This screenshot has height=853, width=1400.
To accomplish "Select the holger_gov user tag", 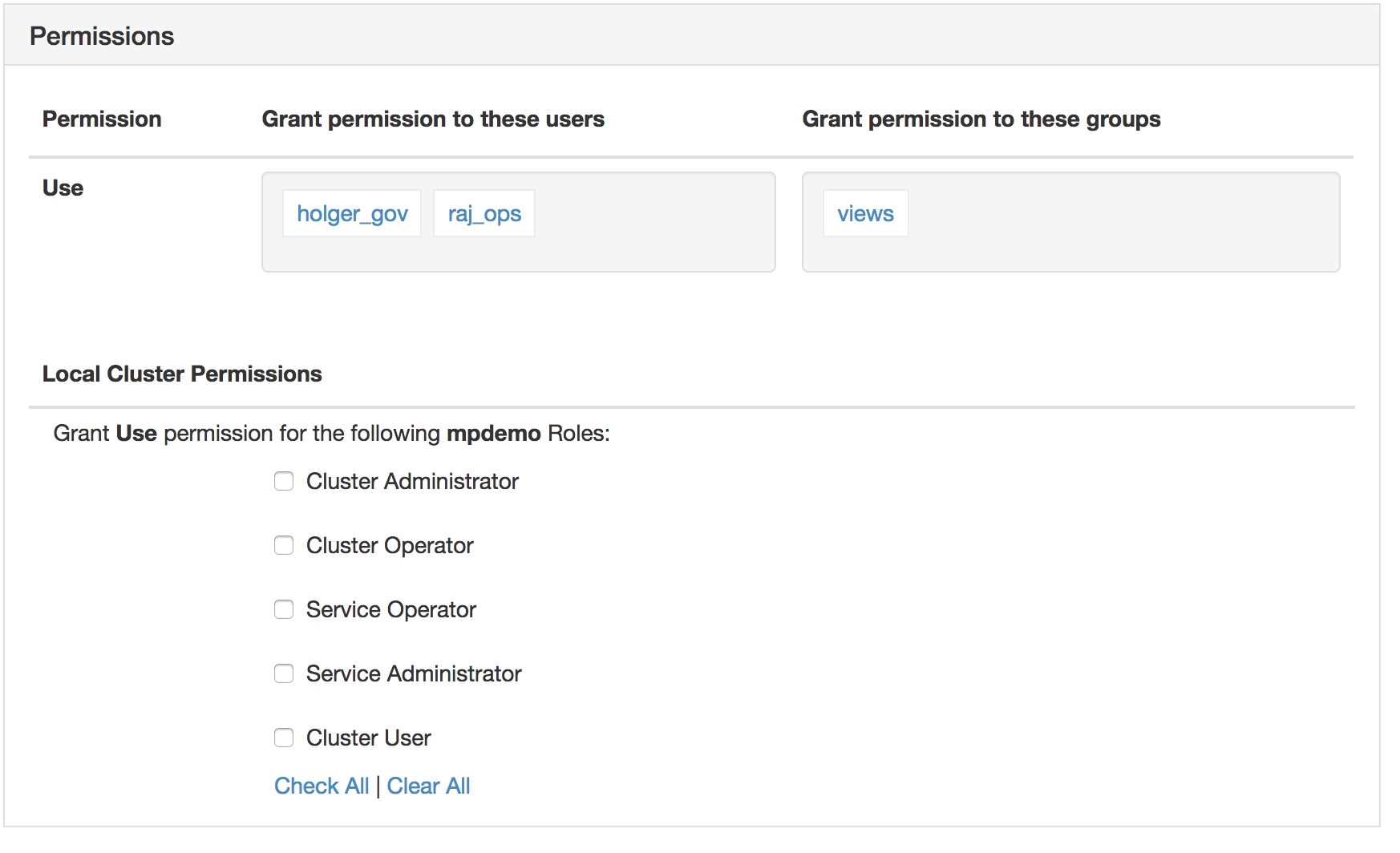I will click(x=351, y=213).
